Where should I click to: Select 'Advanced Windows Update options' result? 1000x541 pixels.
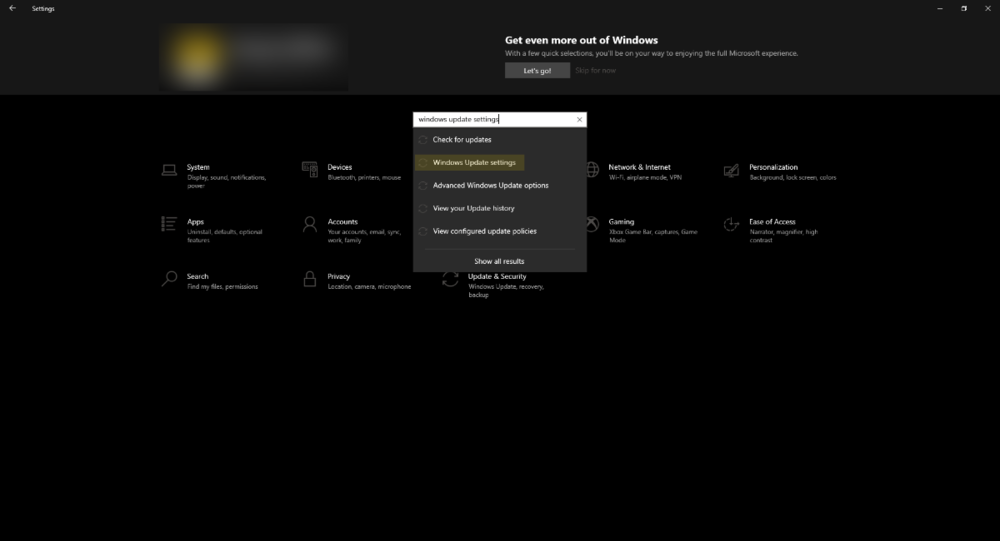pyautogui.click(x=490, y=185)
